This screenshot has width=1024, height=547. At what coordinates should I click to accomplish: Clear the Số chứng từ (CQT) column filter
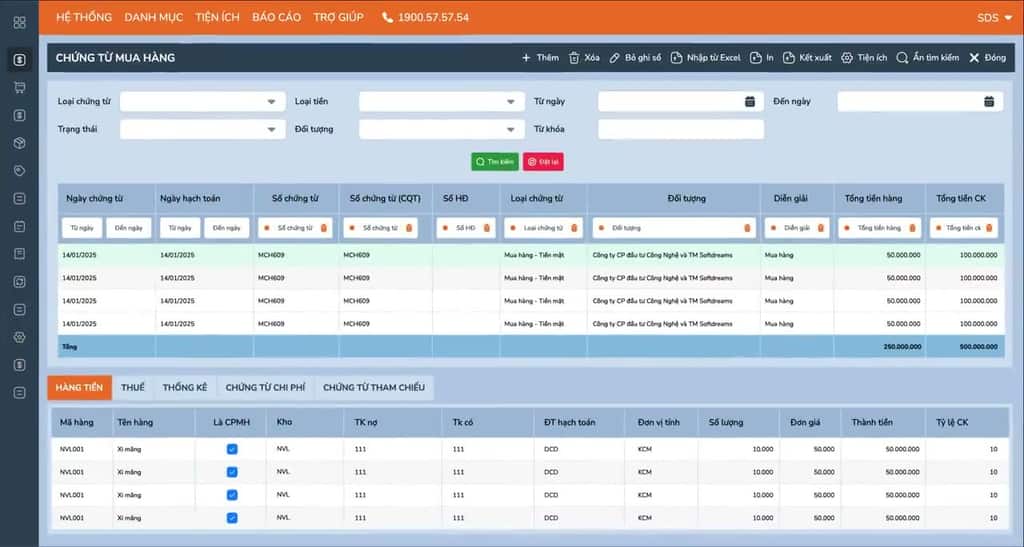(x=409, y=228)
